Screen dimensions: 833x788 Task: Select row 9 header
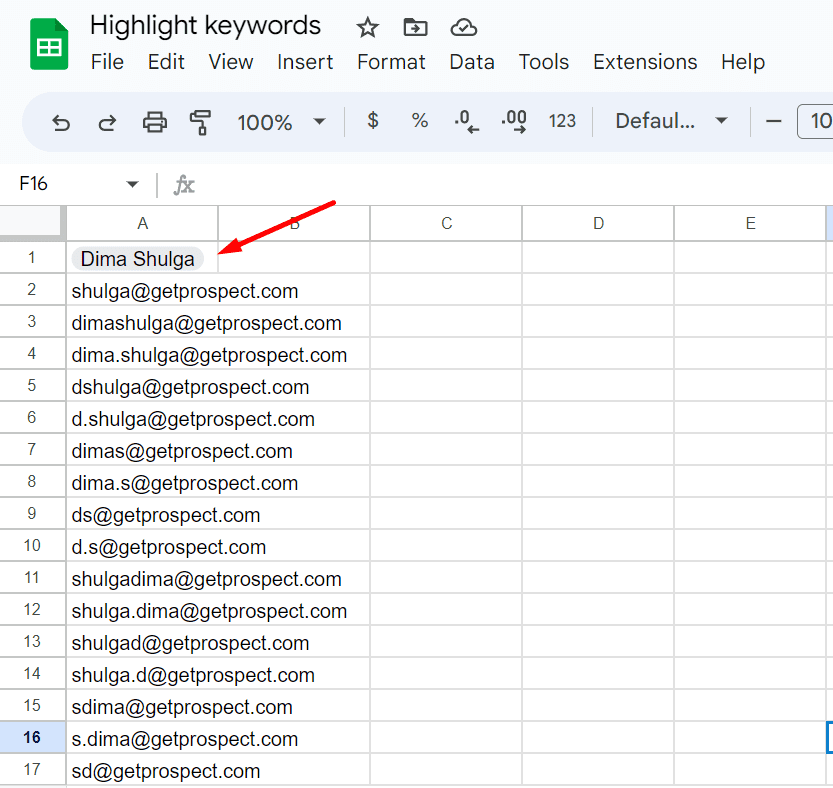click(32, 514)
